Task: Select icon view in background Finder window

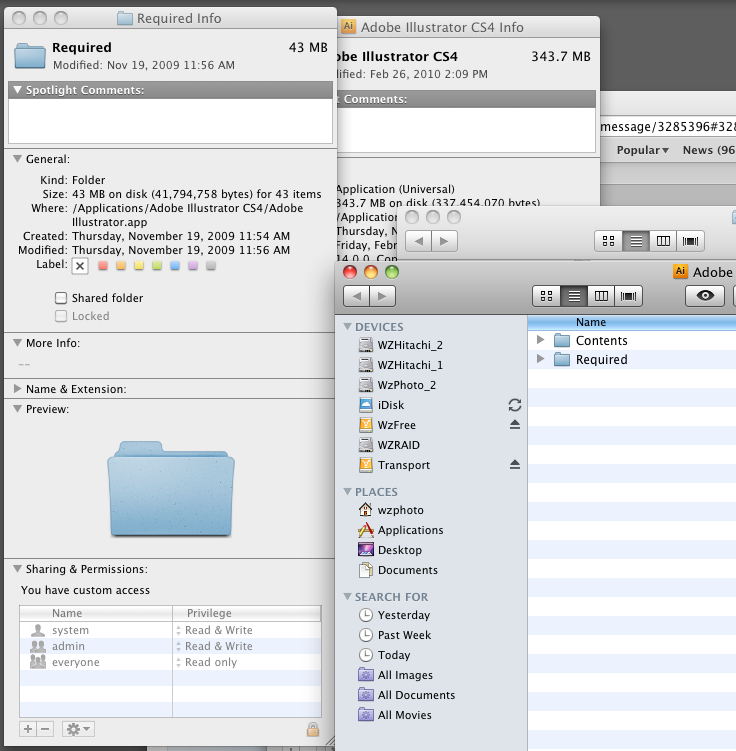Action: pos(608,241)
